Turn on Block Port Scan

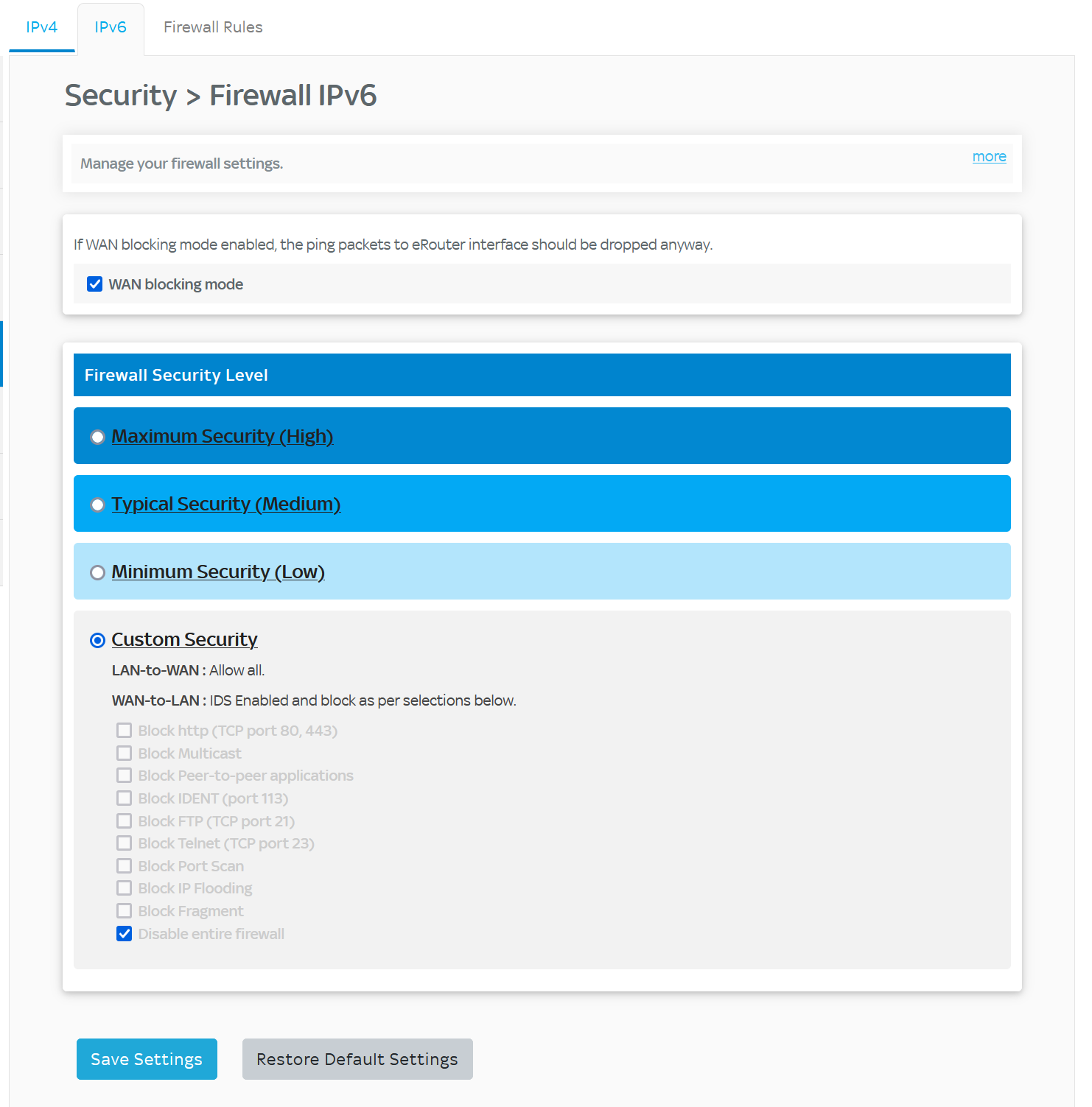pyautogui.click(x=124, y=865)
